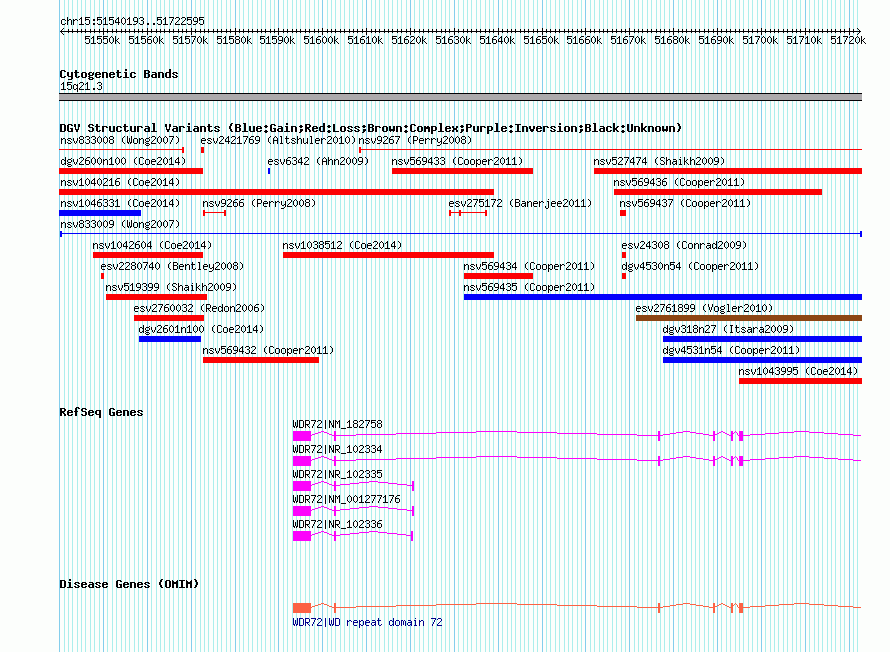Select the 51700k ruler position label
The width and height of the screenshot is (890, 652).
760,40
